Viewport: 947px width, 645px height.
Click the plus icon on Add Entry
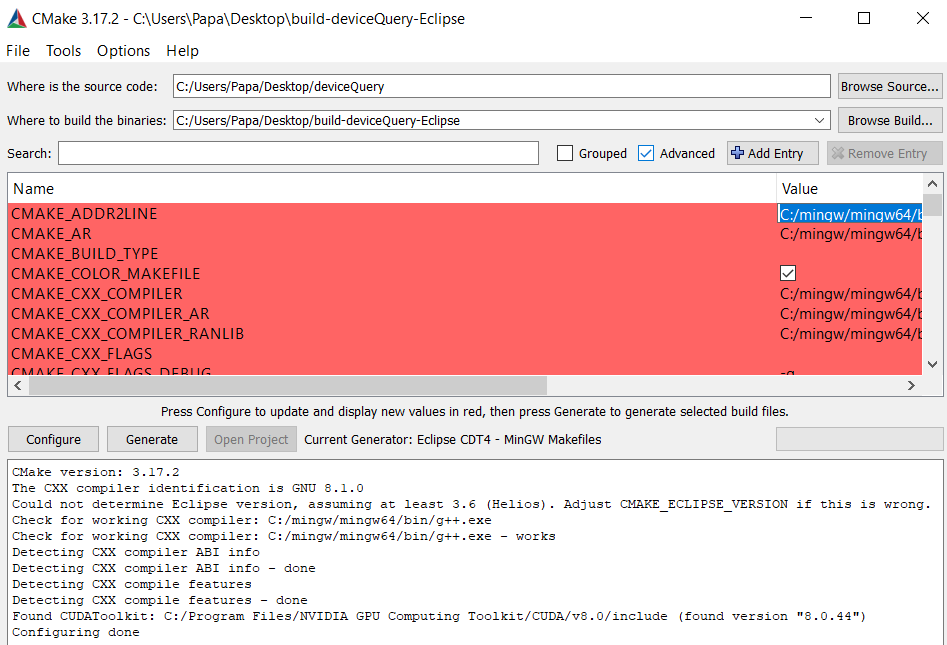738,153
